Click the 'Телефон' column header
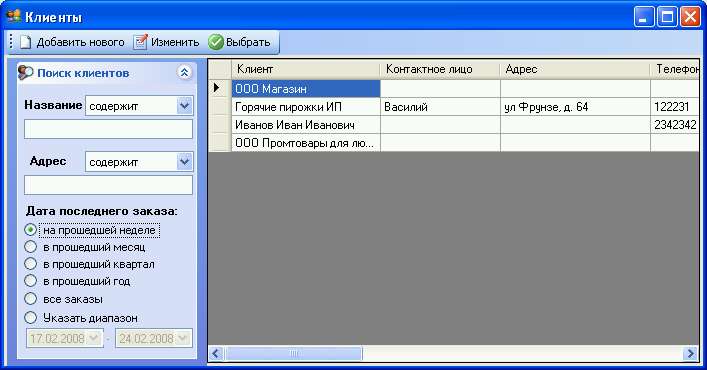707x370 pixels. click(x=675, y=69)
